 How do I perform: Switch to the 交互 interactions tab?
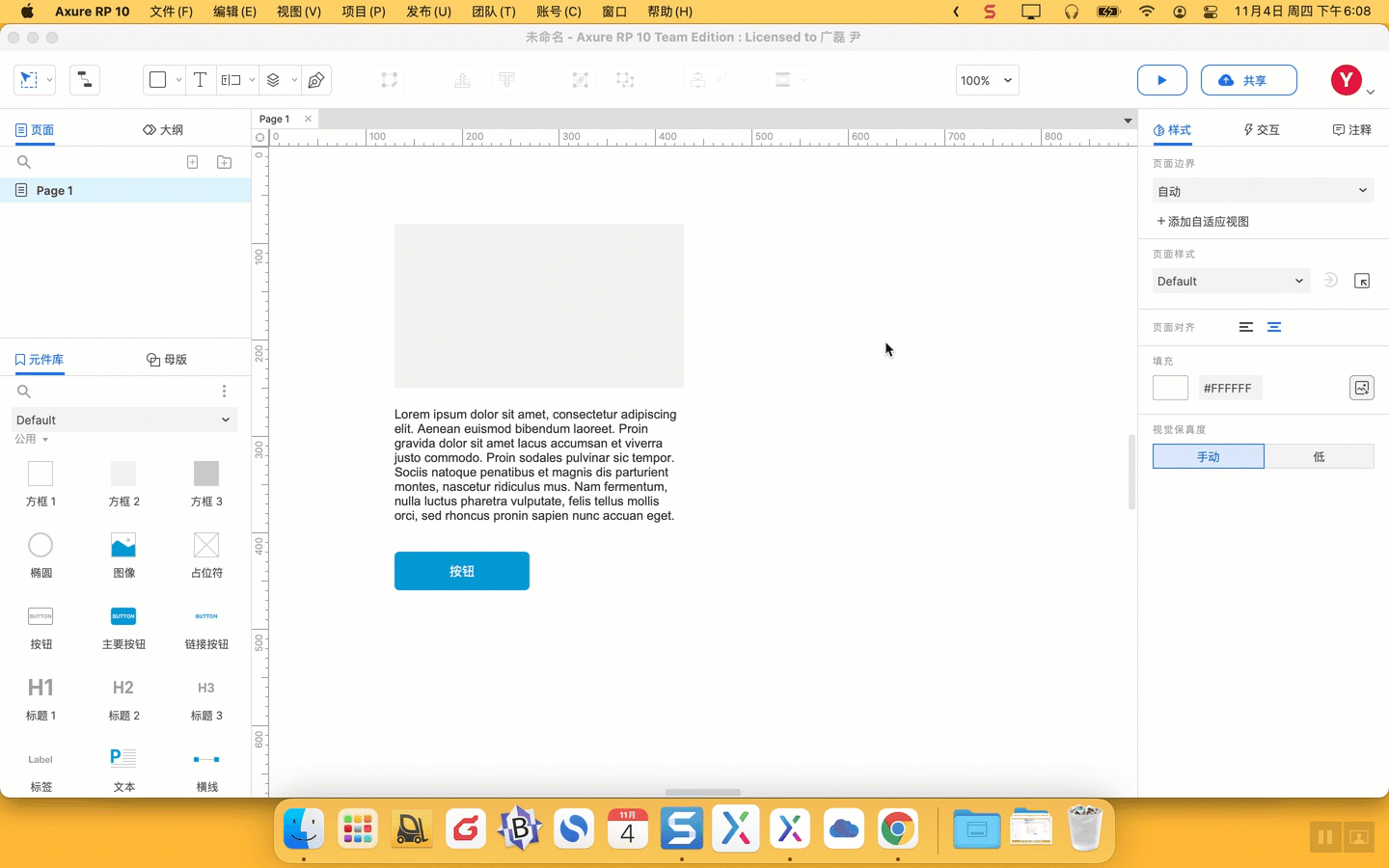click(x=1262, y=129)
